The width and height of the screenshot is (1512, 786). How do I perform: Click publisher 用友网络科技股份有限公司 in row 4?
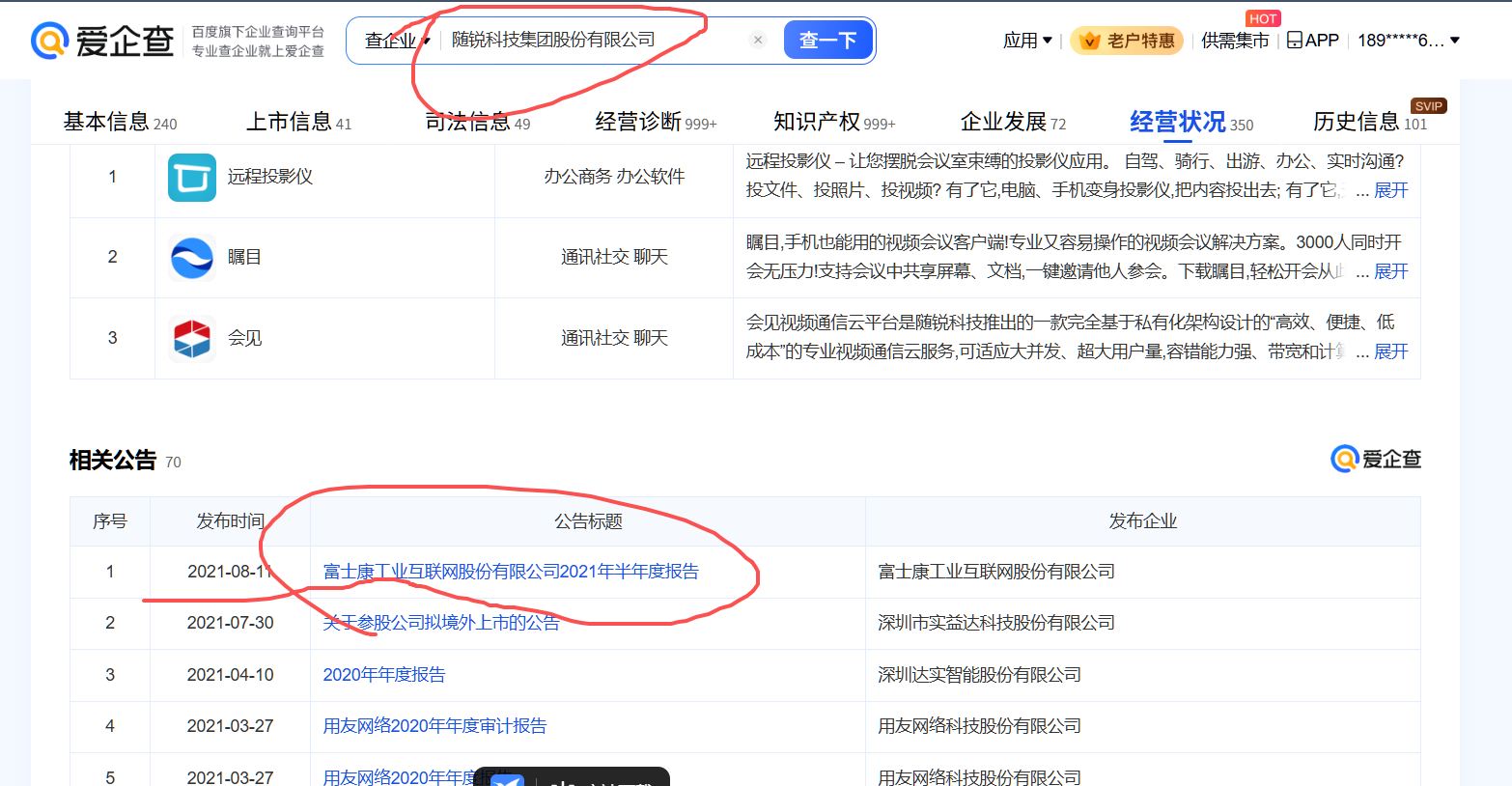click(x=979, y=726)
